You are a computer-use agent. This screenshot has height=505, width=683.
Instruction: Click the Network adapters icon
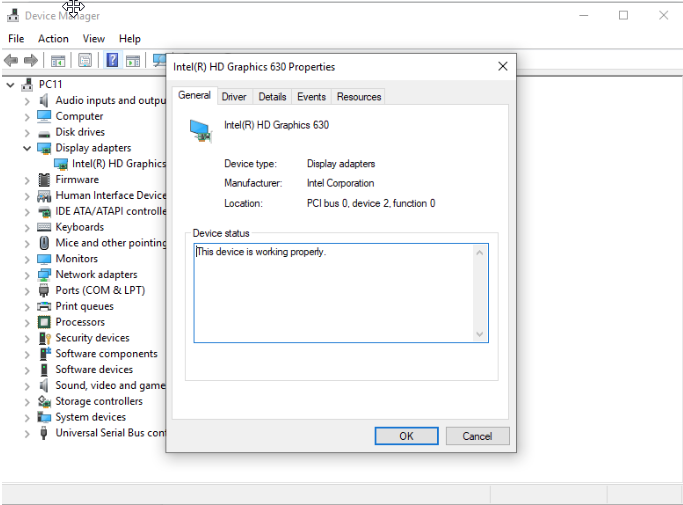tap(44, 275)
